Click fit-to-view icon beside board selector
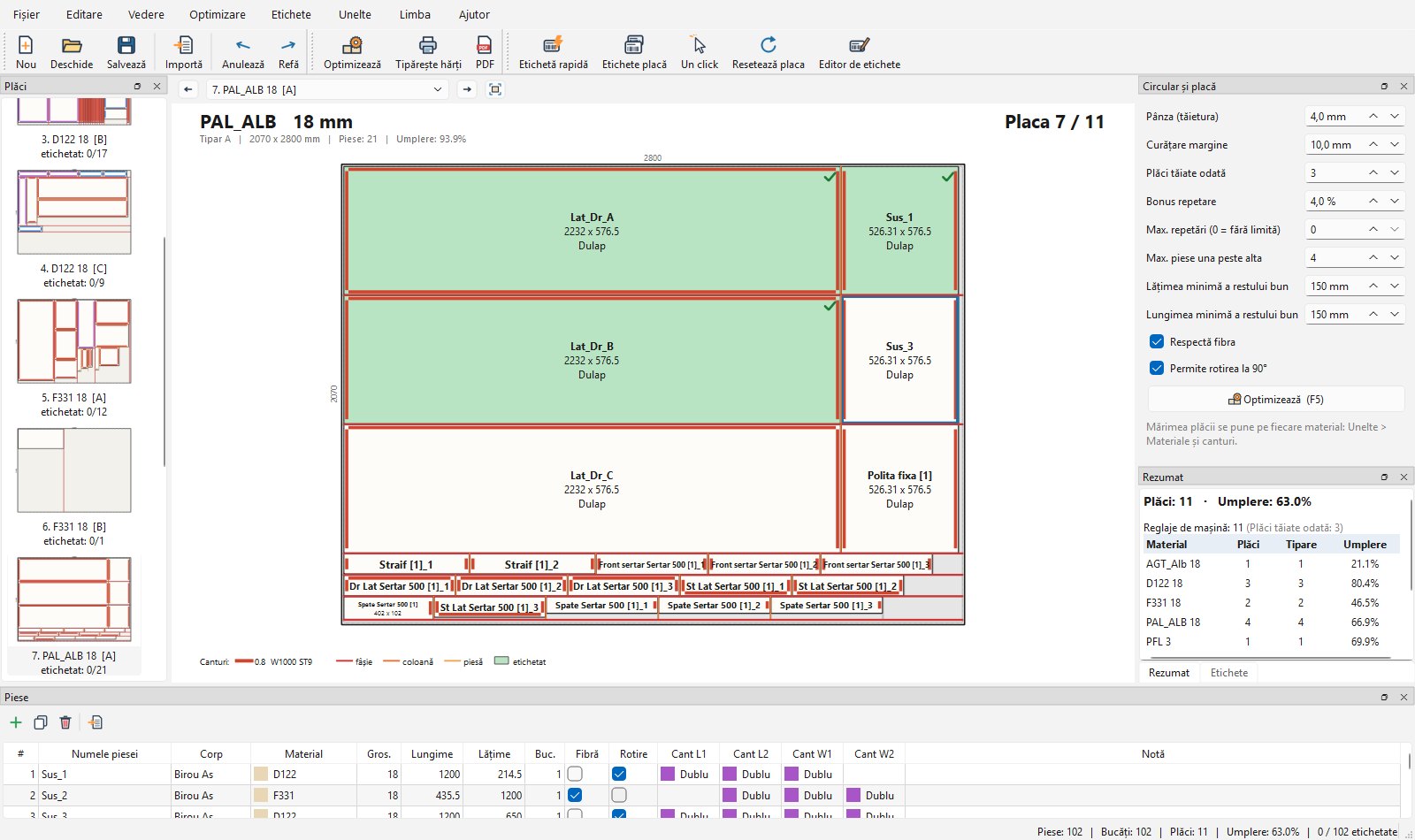 coord(495,89)
